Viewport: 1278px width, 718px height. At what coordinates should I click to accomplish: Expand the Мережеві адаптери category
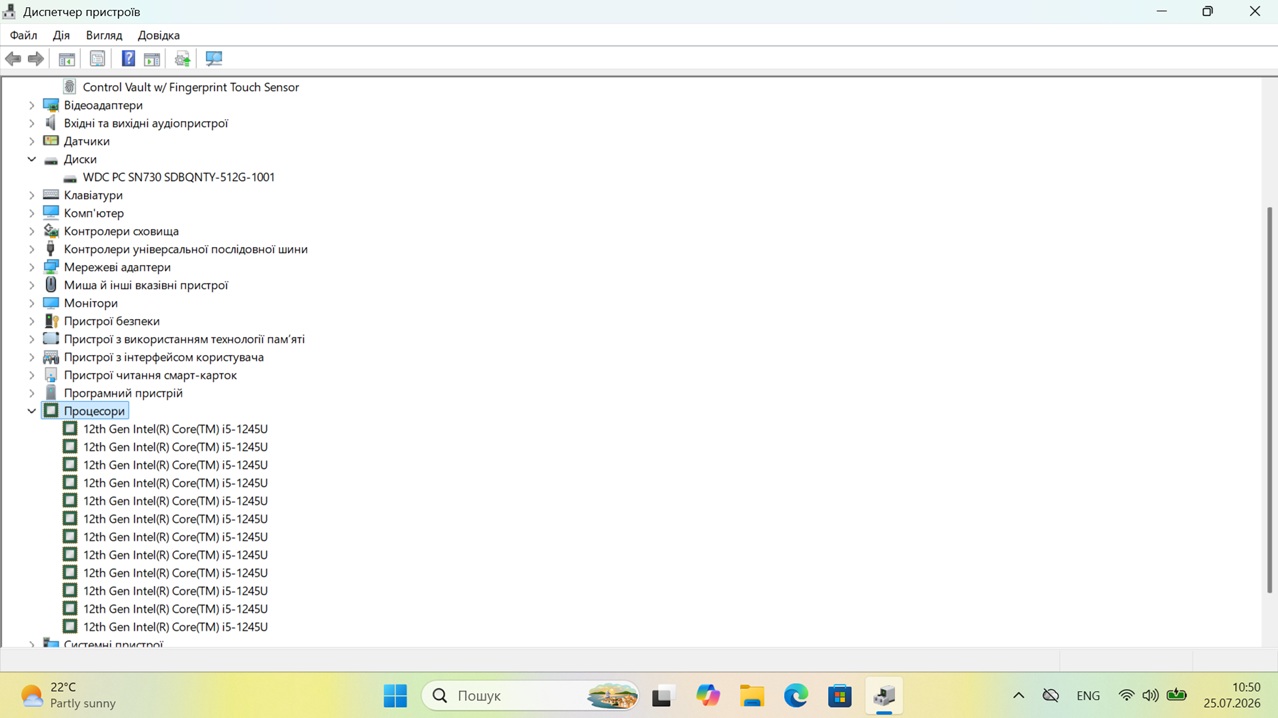(31, 267)
